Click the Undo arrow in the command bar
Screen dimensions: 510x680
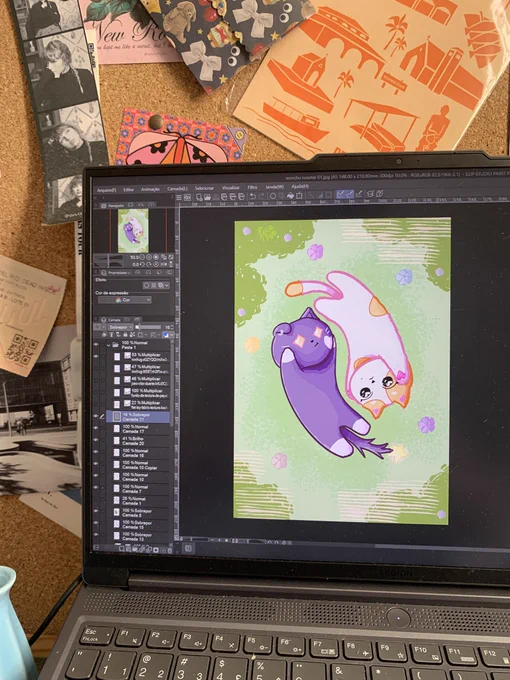tap(252, 197)
